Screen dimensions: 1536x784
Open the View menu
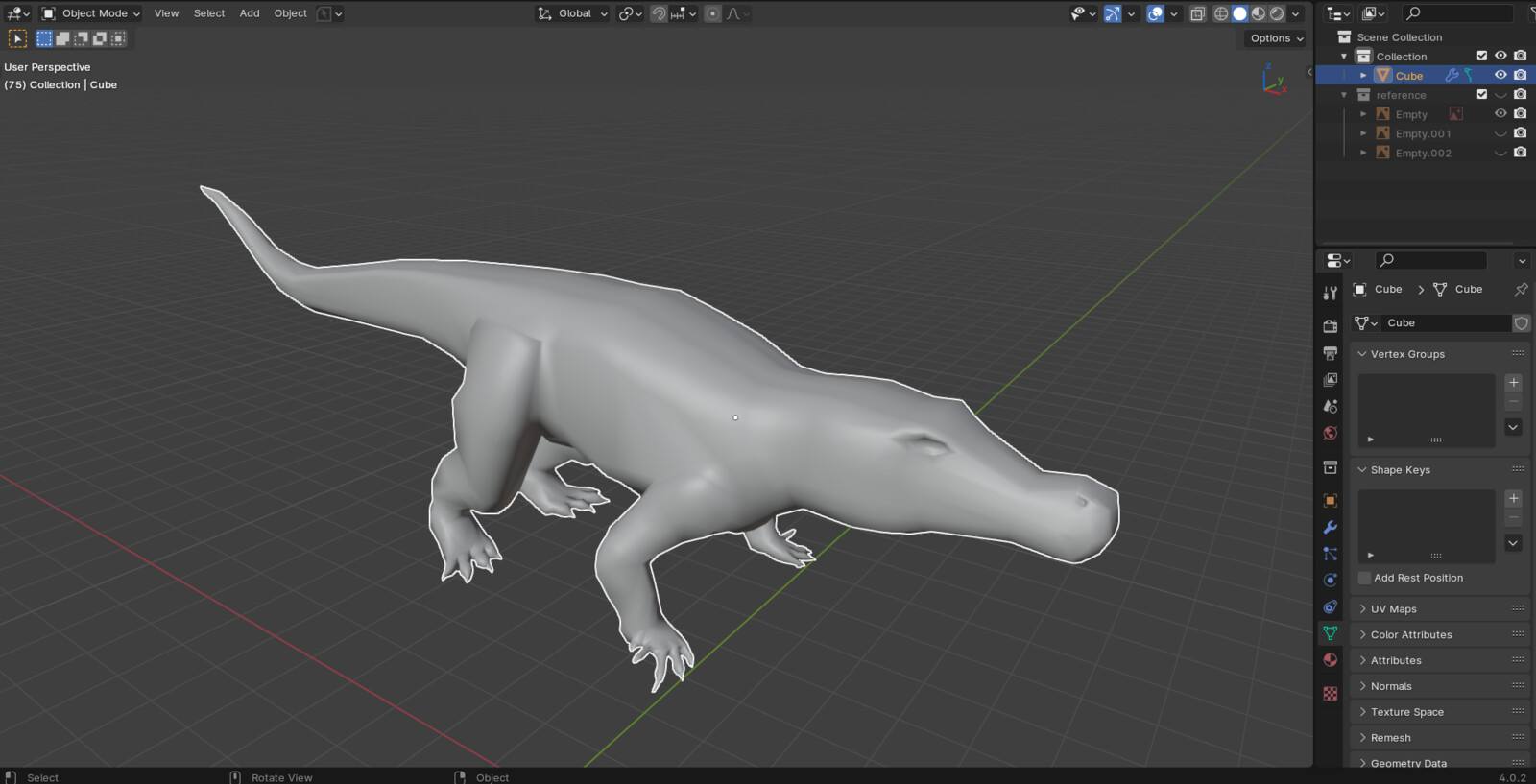point(166,13)
